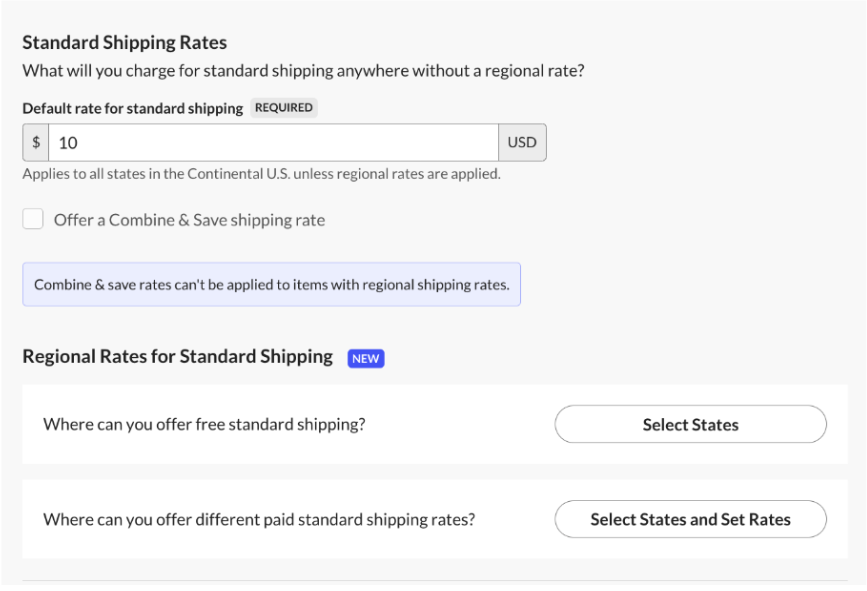Image resolution: width=867 pixels, height=591 pixels.
Task: Select the Standard Shipping Rates heading
Action: 125,43
